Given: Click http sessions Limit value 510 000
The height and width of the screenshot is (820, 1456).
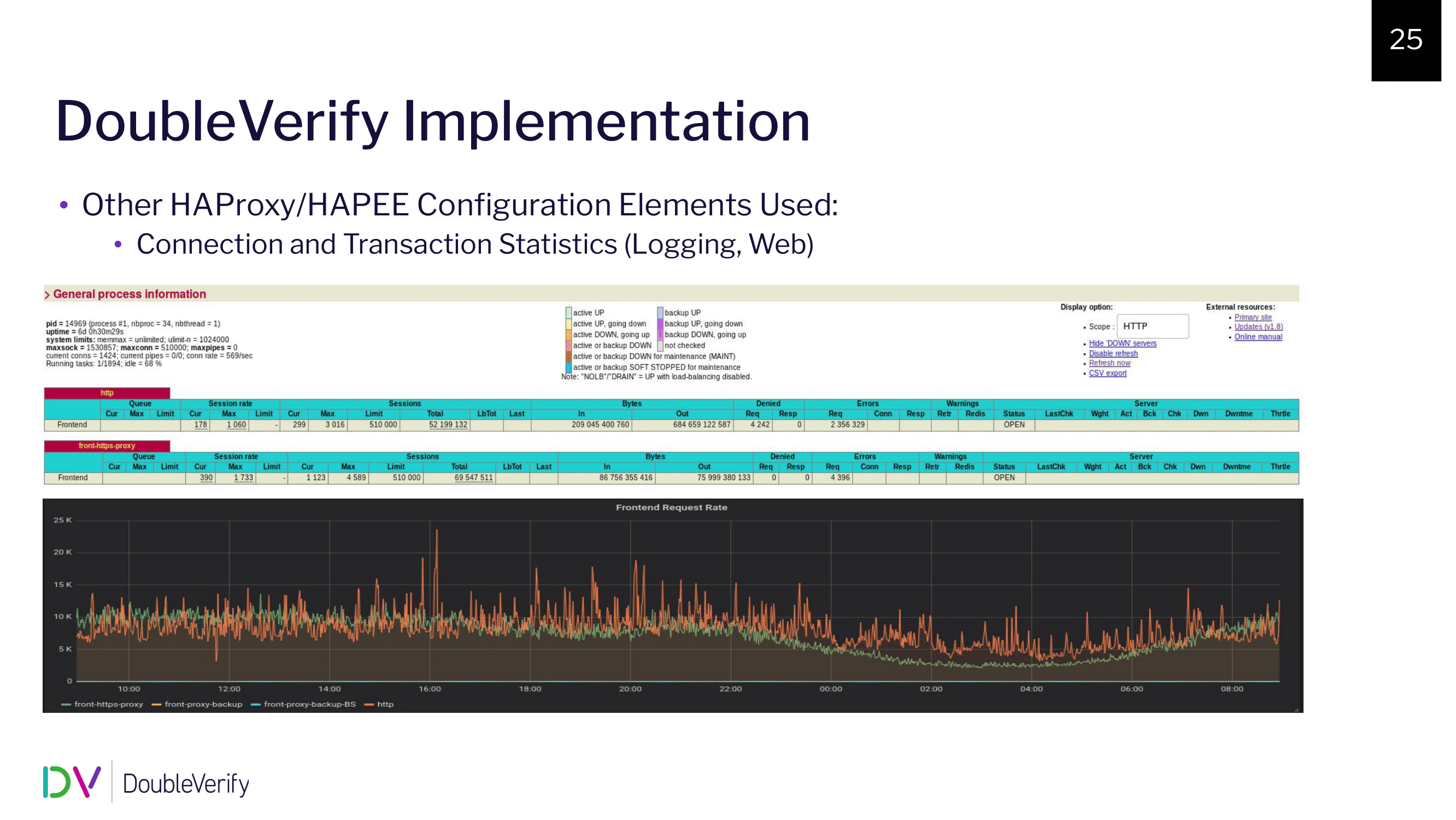Looking at the screenshot, I should [x=383, y=425].
